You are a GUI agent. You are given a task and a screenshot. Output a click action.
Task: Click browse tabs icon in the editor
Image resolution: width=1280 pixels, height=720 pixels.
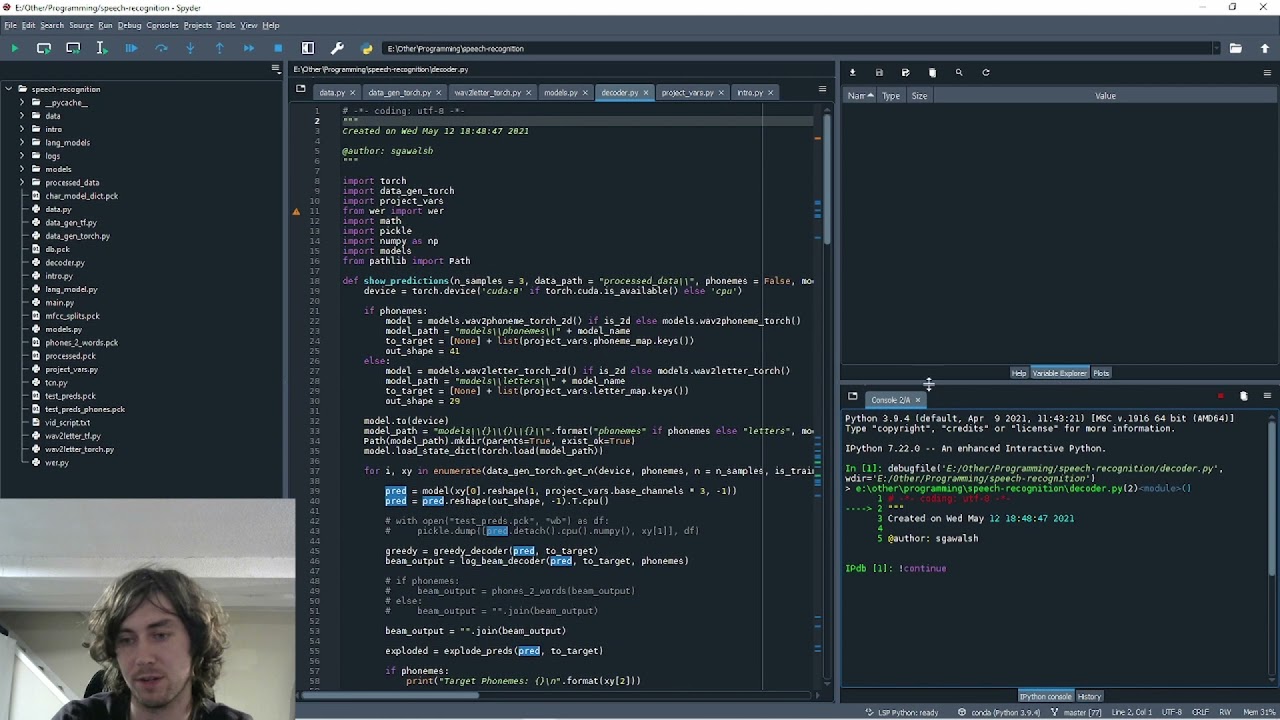[301, 89]
